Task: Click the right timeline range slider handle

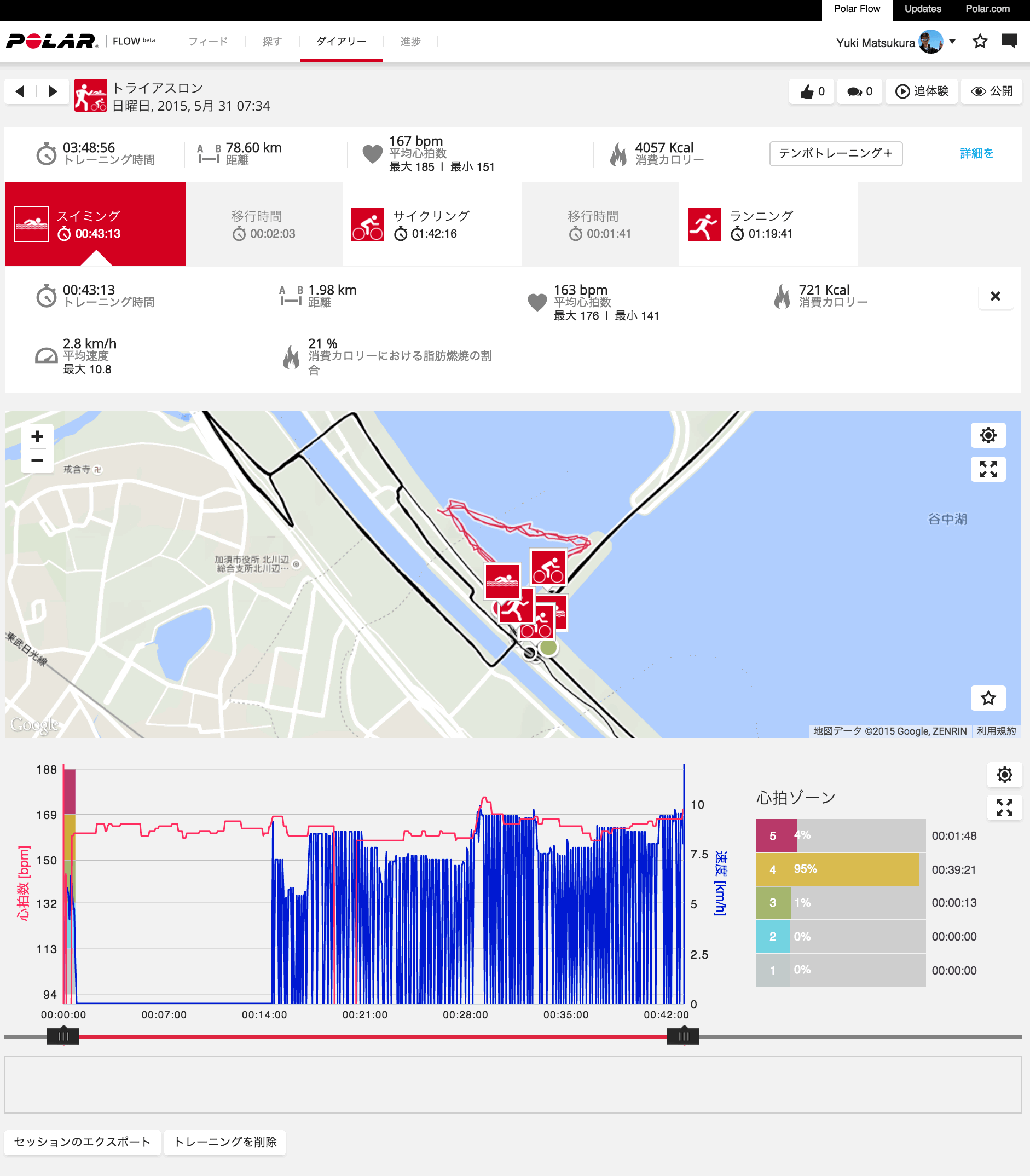Action: [683, 1036]
